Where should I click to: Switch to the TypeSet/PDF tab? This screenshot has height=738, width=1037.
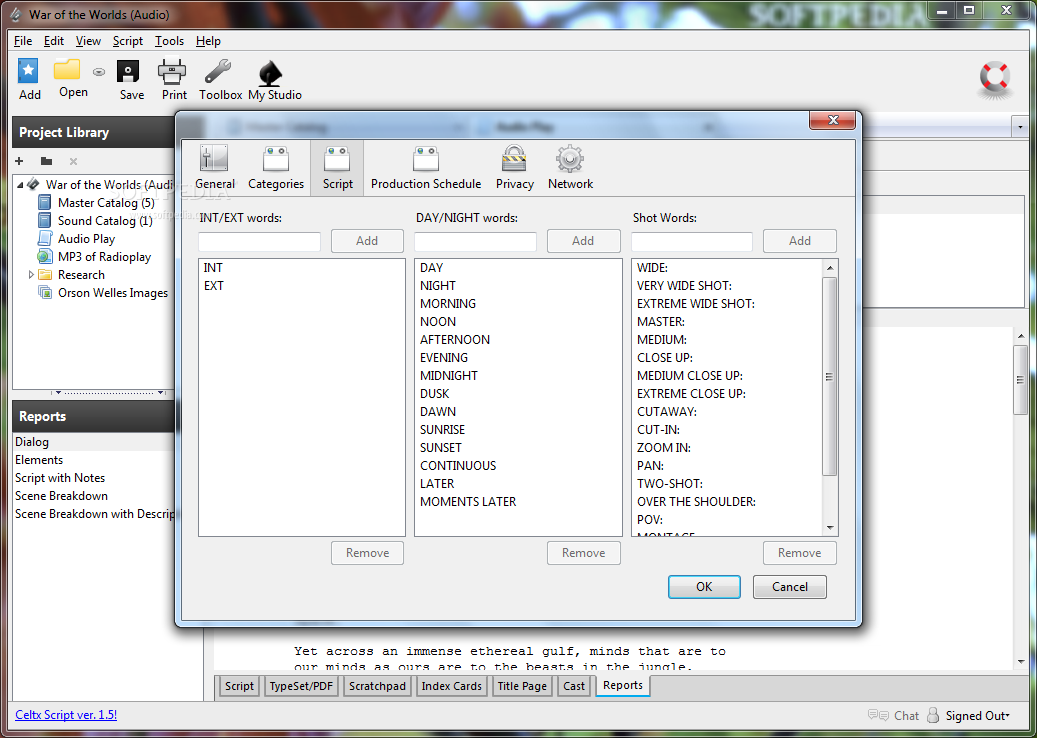(x=301, y=686)
